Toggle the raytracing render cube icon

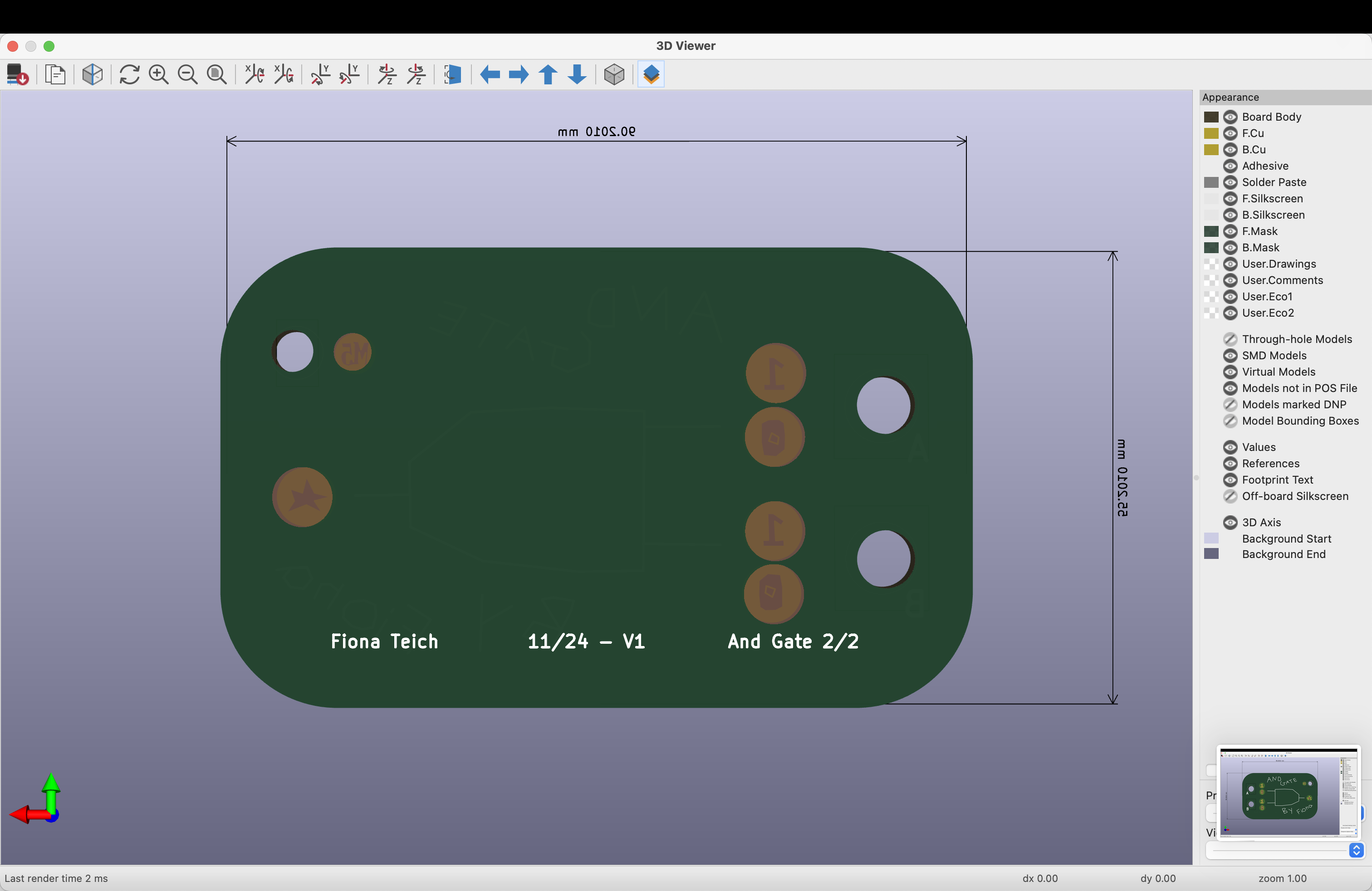[92, 74]
